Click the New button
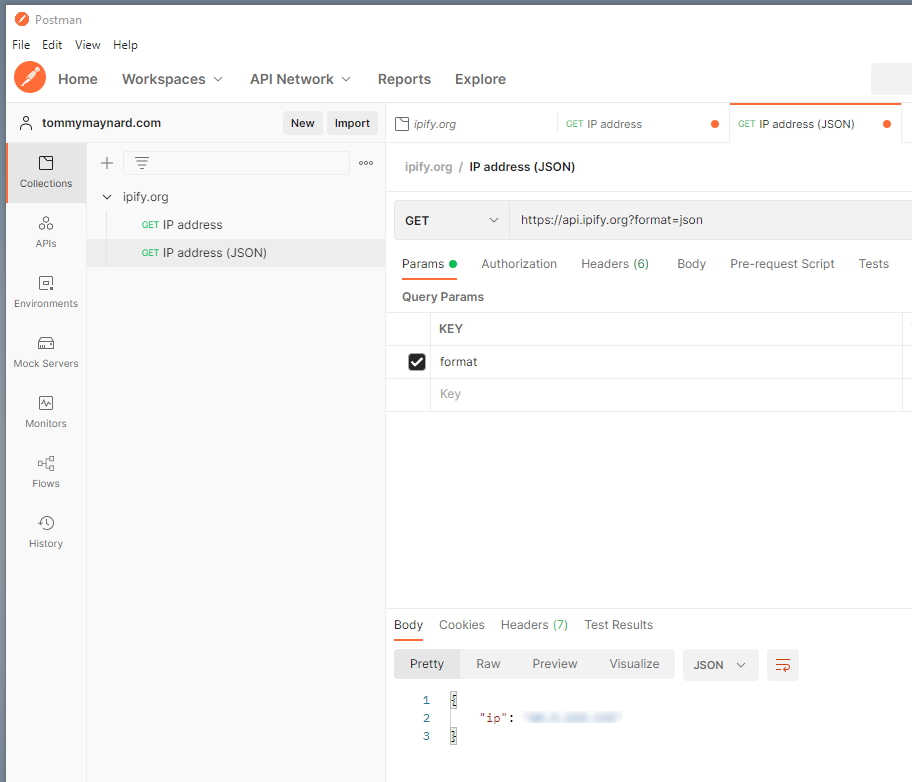912x782 pixels. click(x=303, y=123)
